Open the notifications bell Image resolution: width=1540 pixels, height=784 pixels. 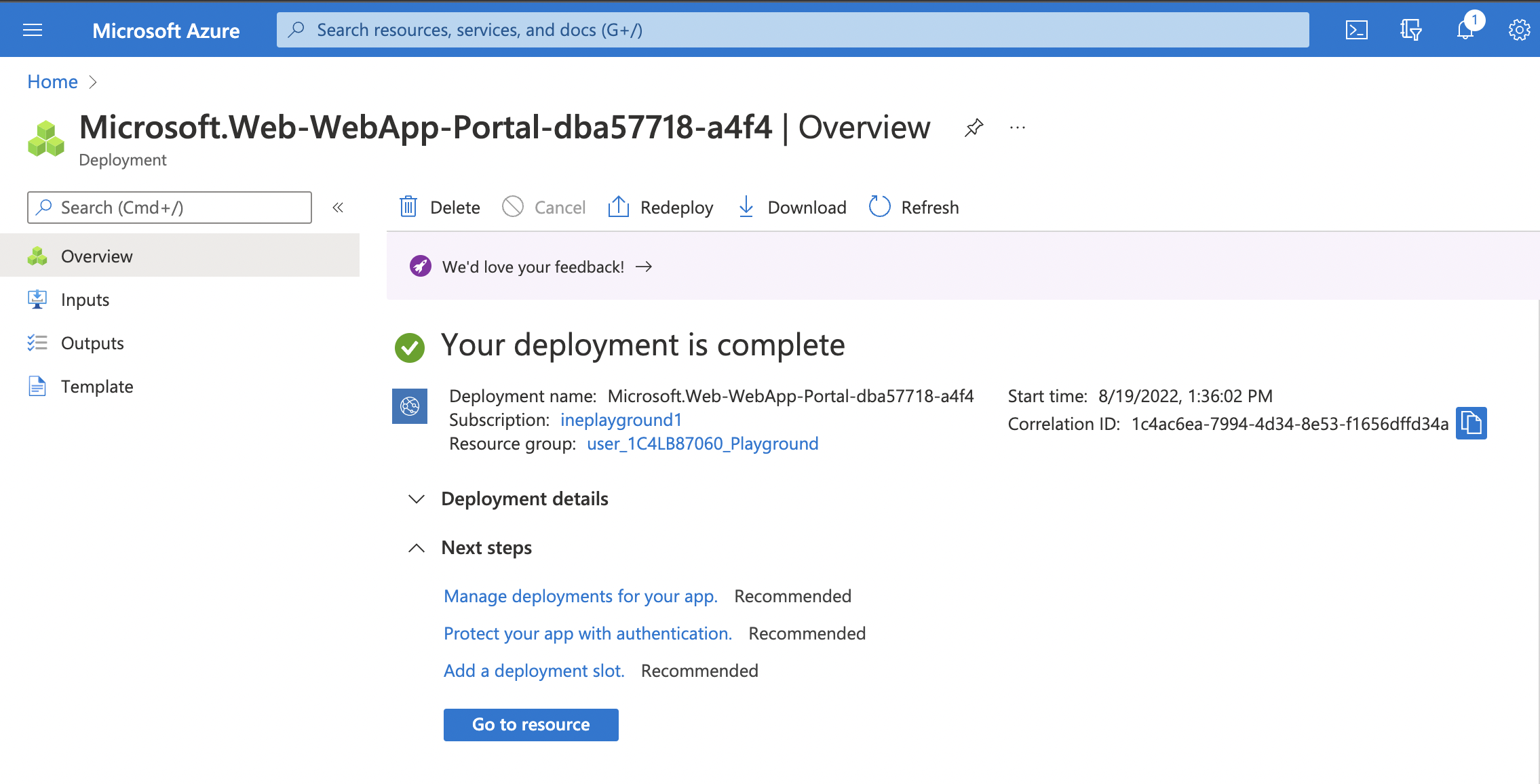[x=1465, y=30]
